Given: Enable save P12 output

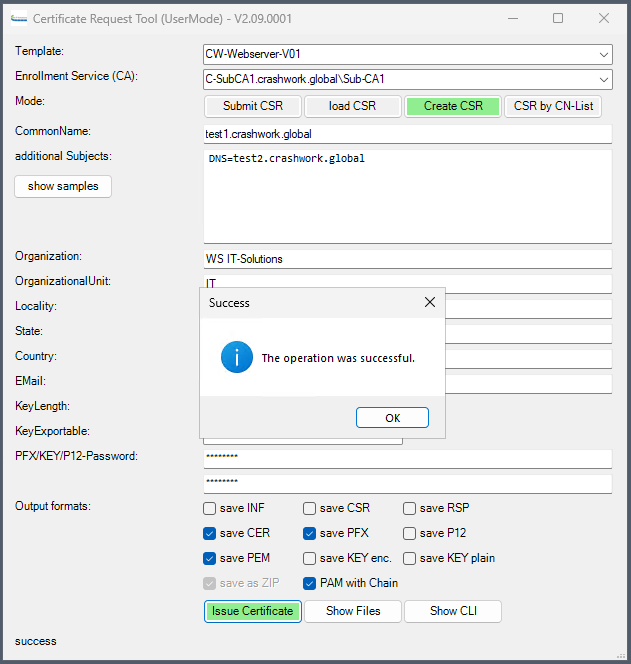Looking at the screenshot, I should pos(410,533).
